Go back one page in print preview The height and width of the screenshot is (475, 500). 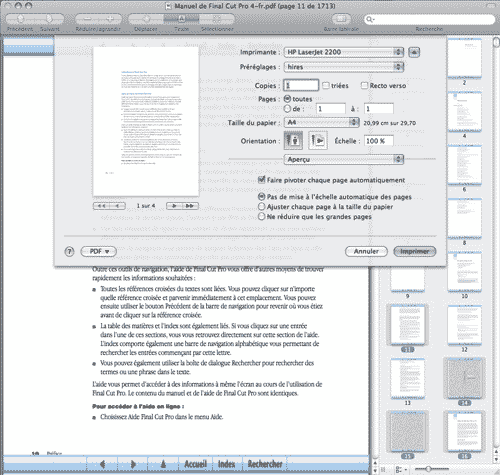coord(117,206)
